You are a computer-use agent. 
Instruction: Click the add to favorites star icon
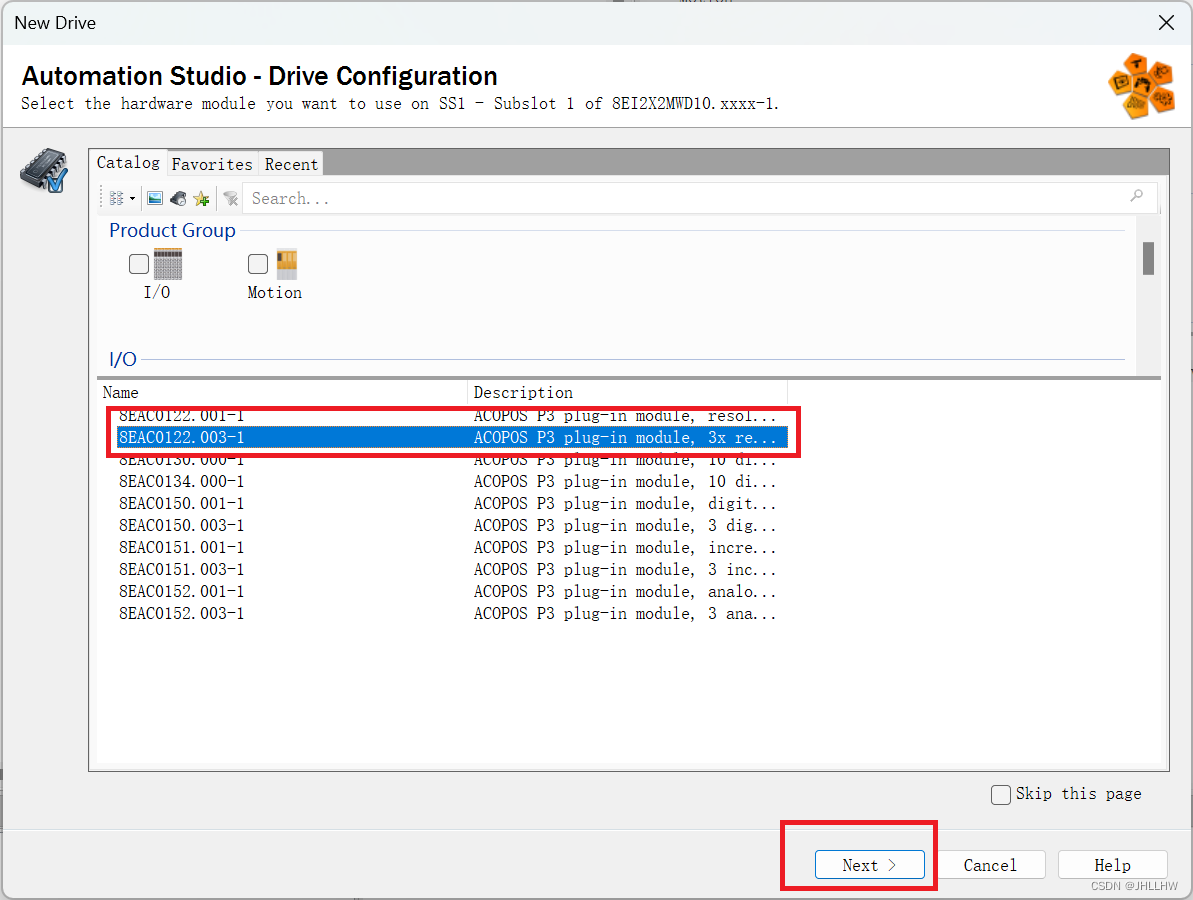coord(200,198)
